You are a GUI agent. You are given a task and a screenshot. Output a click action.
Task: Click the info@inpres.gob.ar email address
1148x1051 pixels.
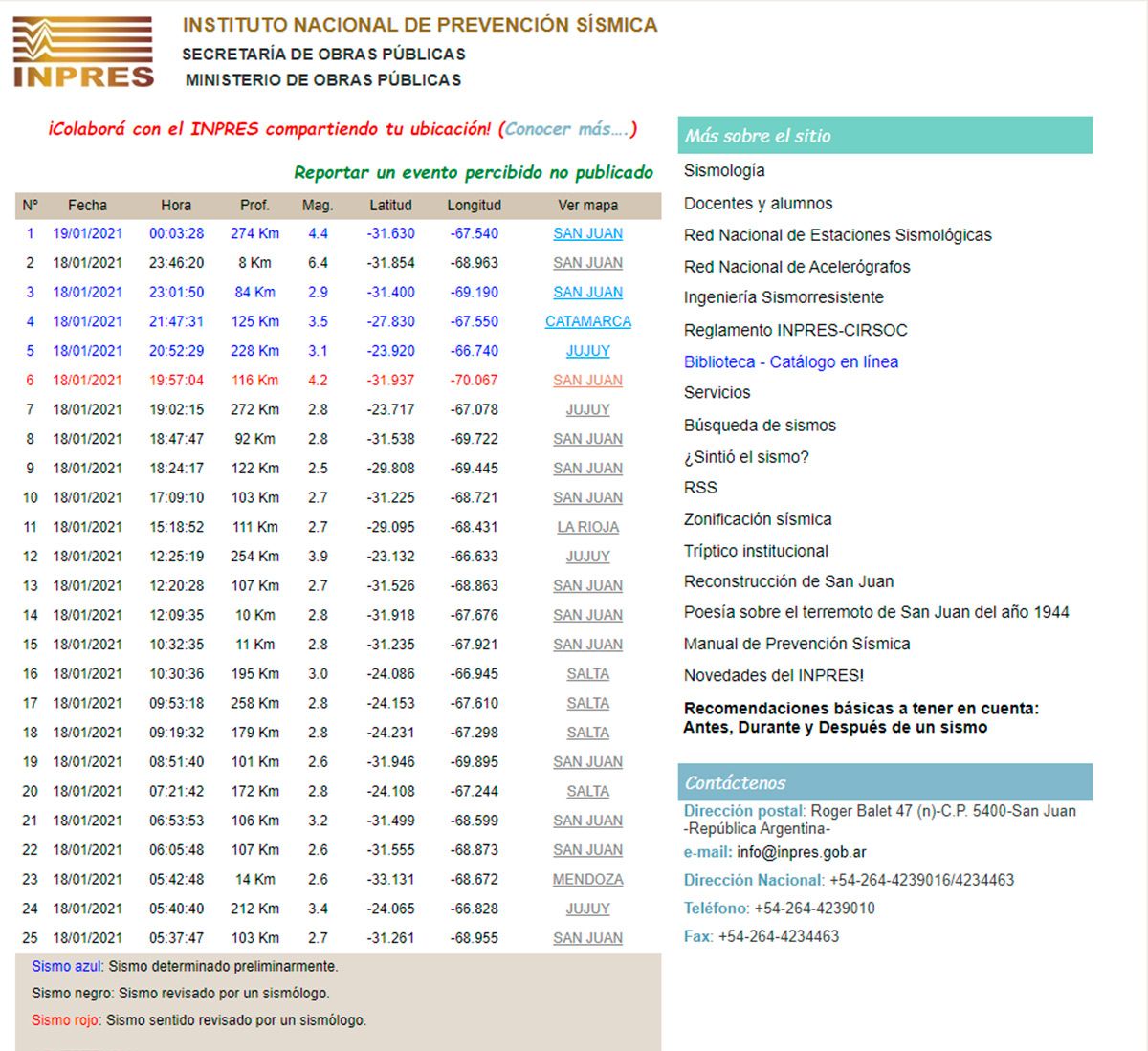click(801, 852)
